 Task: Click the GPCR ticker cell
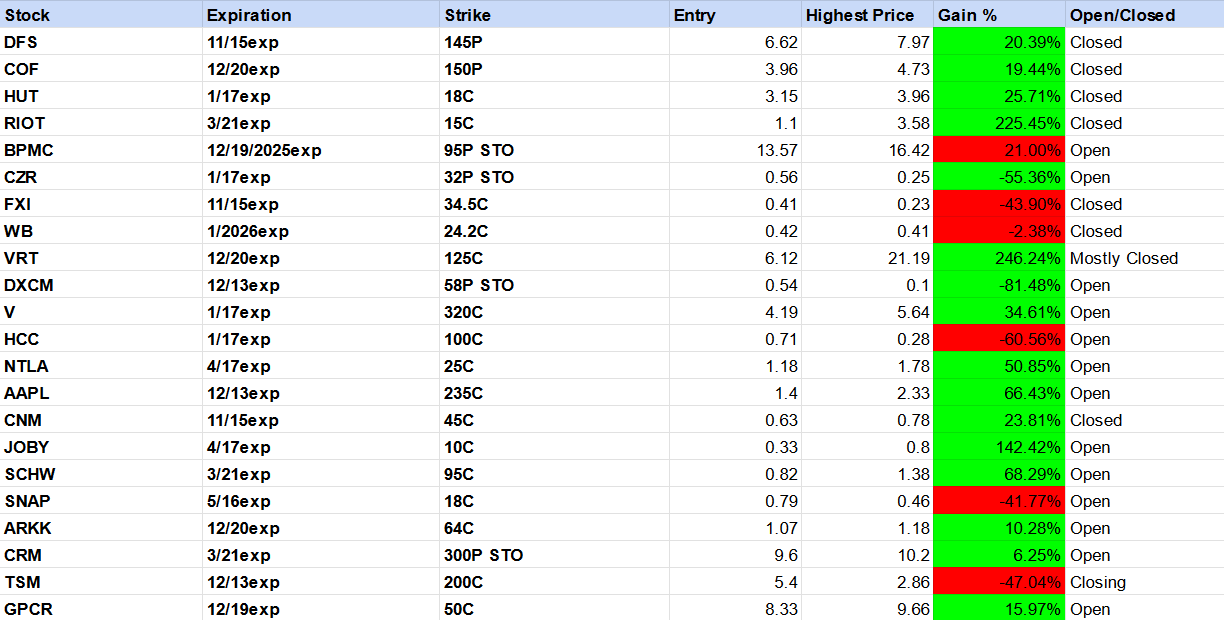pos(101,608)
